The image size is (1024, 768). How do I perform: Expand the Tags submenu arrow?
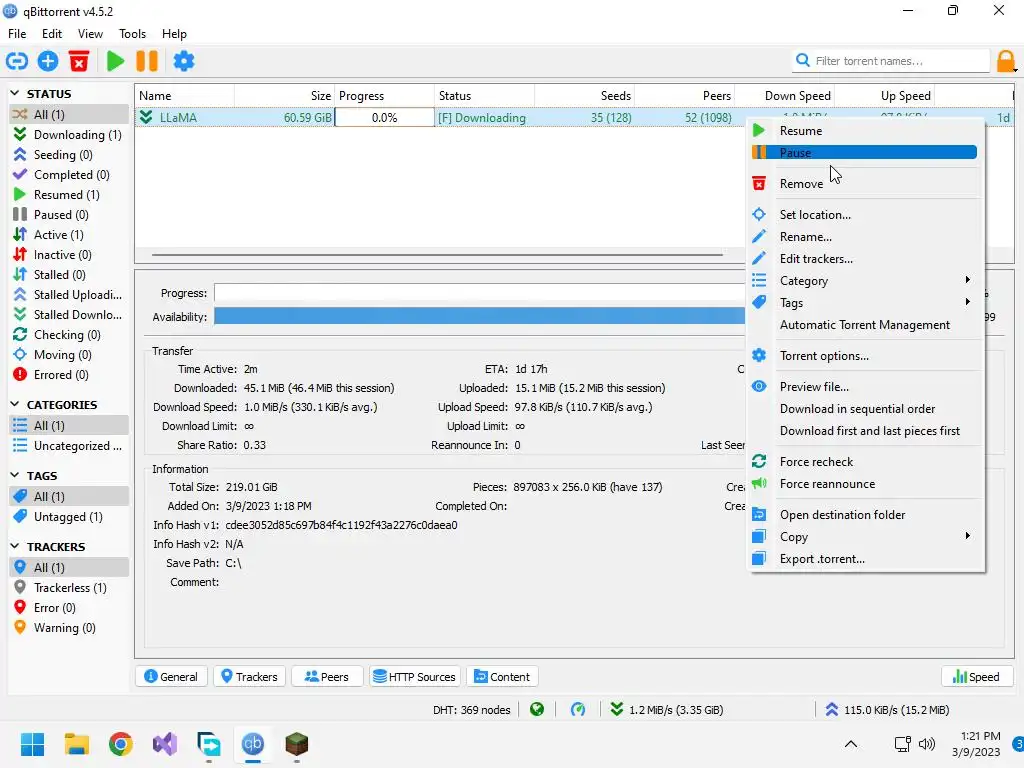tap(968, 302)
